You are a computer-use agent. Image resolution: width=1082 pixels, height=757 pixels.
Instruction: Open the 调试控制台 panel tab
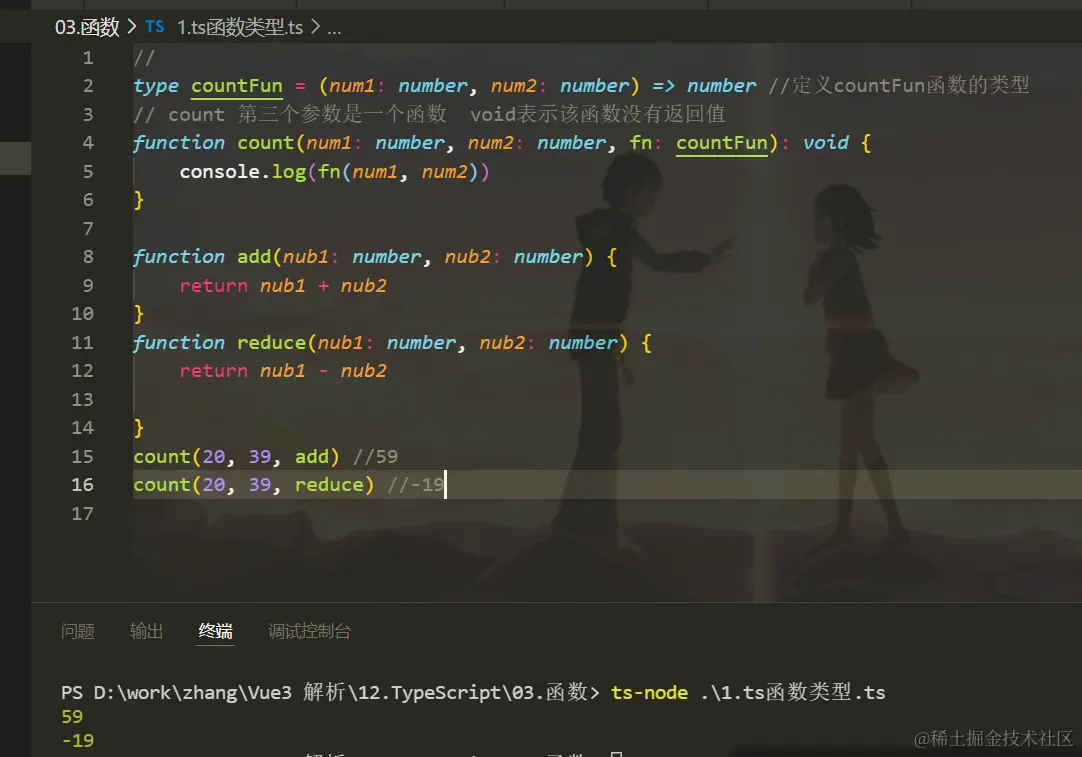(309, 631)
